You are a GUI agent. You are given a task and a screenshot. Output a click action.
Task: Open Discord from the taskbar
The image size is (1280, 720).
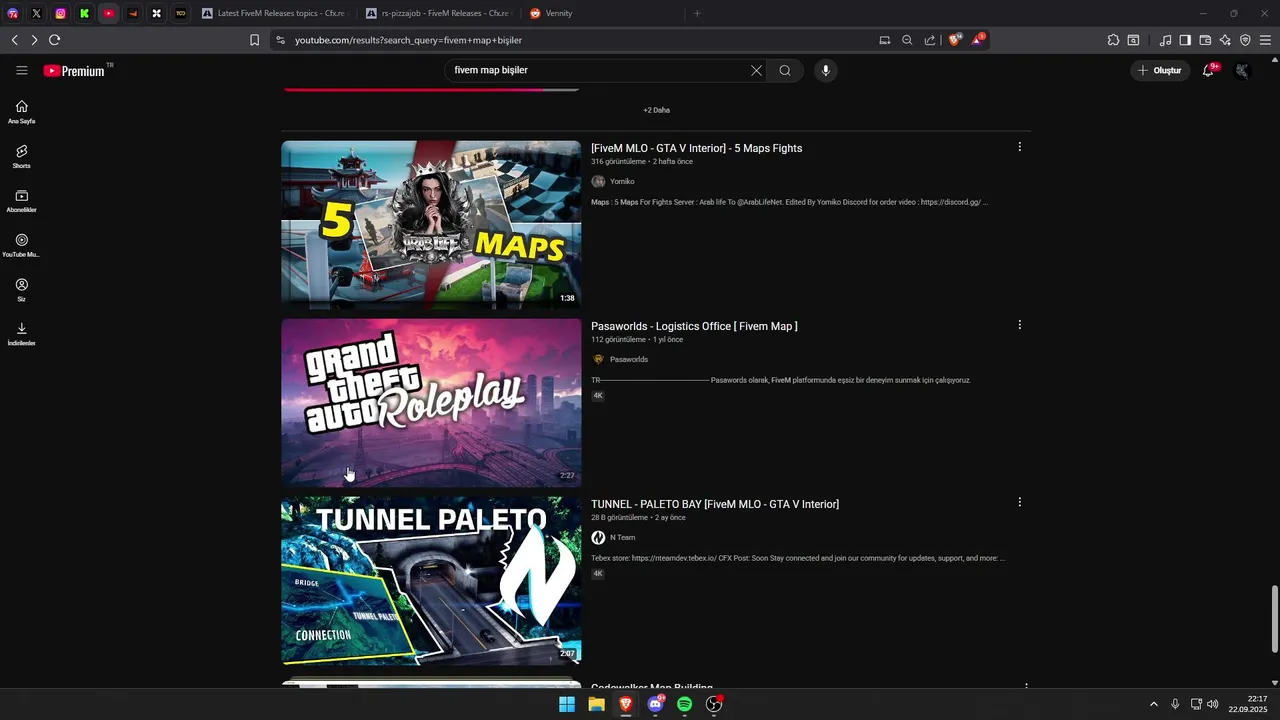(655, 704)
